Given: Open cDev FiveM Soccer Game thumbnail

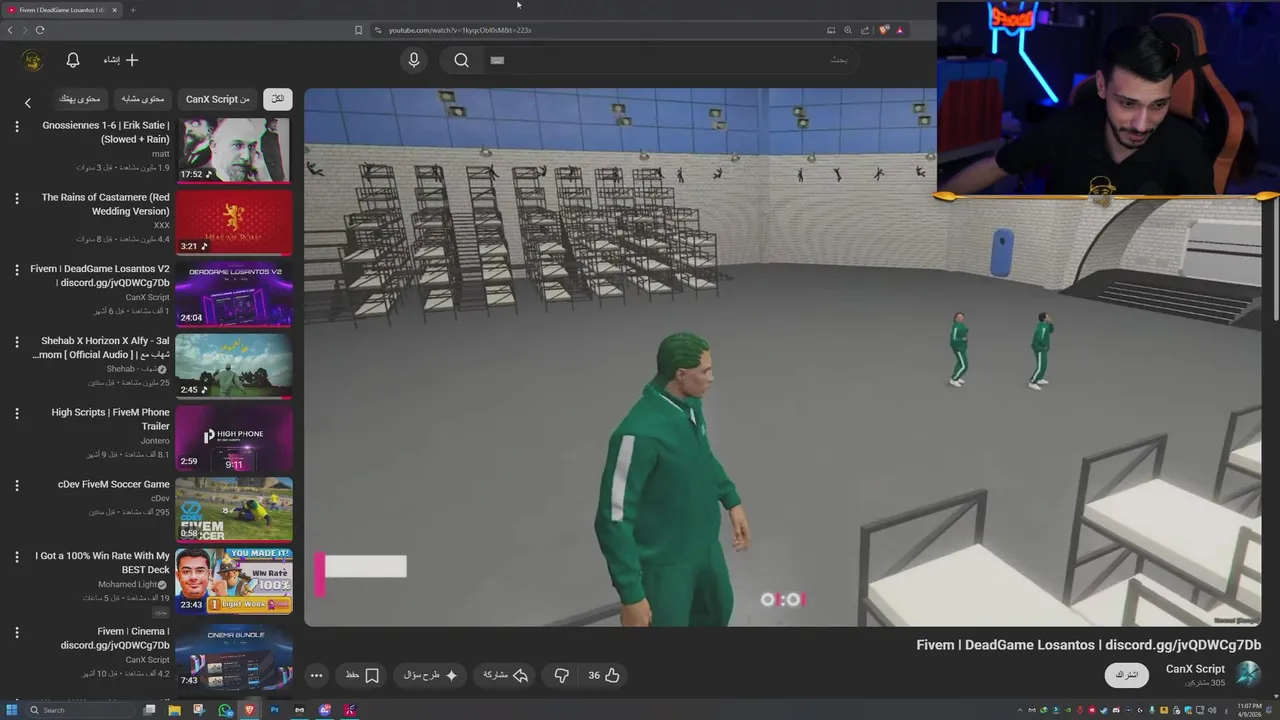Looking at the screenshot, I should [234, 510].
